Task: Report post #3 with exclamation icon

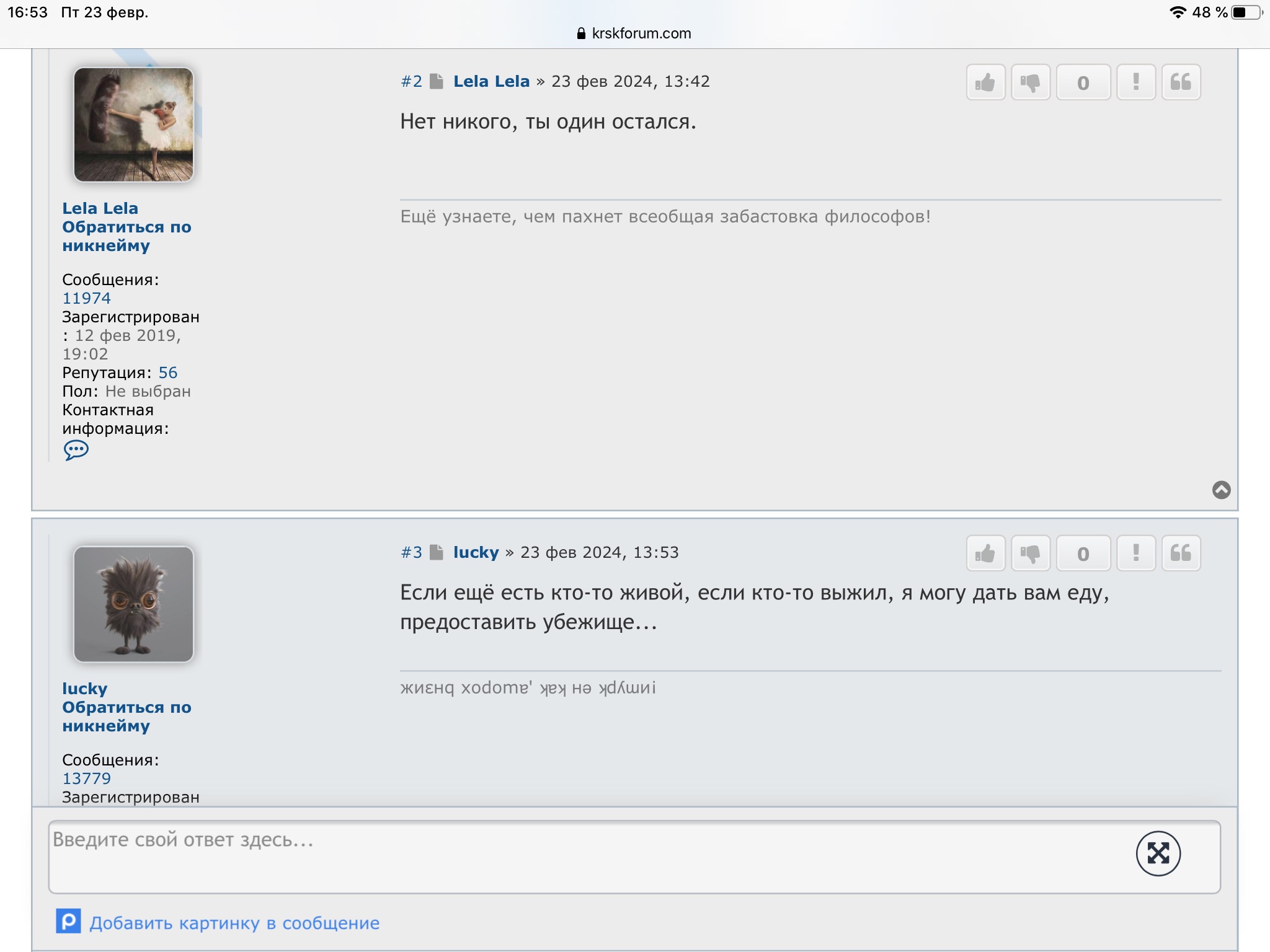Action: tap(1136, 553)
